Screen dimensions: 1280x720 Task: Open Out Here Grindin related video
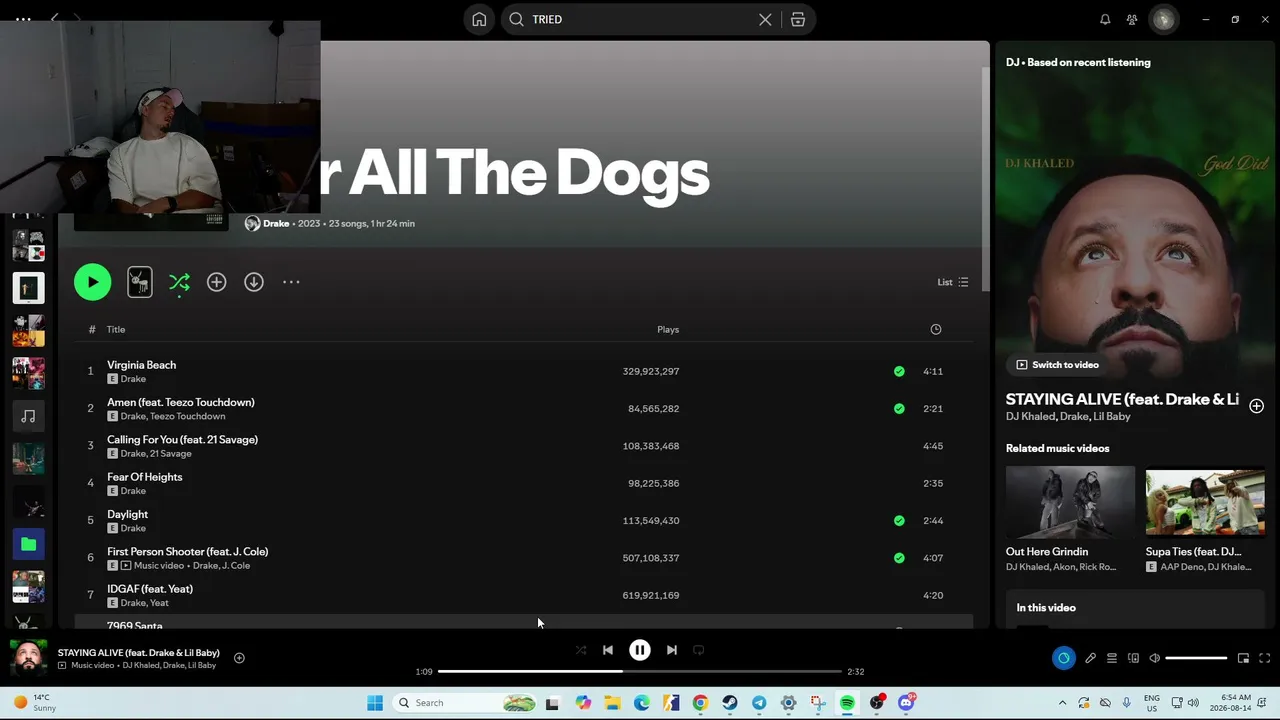pyautogui.click(x=1070, y=502)
